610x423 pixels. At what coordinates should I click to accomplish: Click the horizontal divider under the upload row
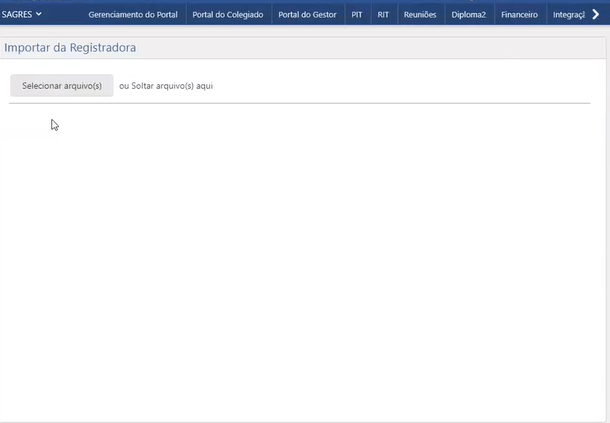point(300,103)
